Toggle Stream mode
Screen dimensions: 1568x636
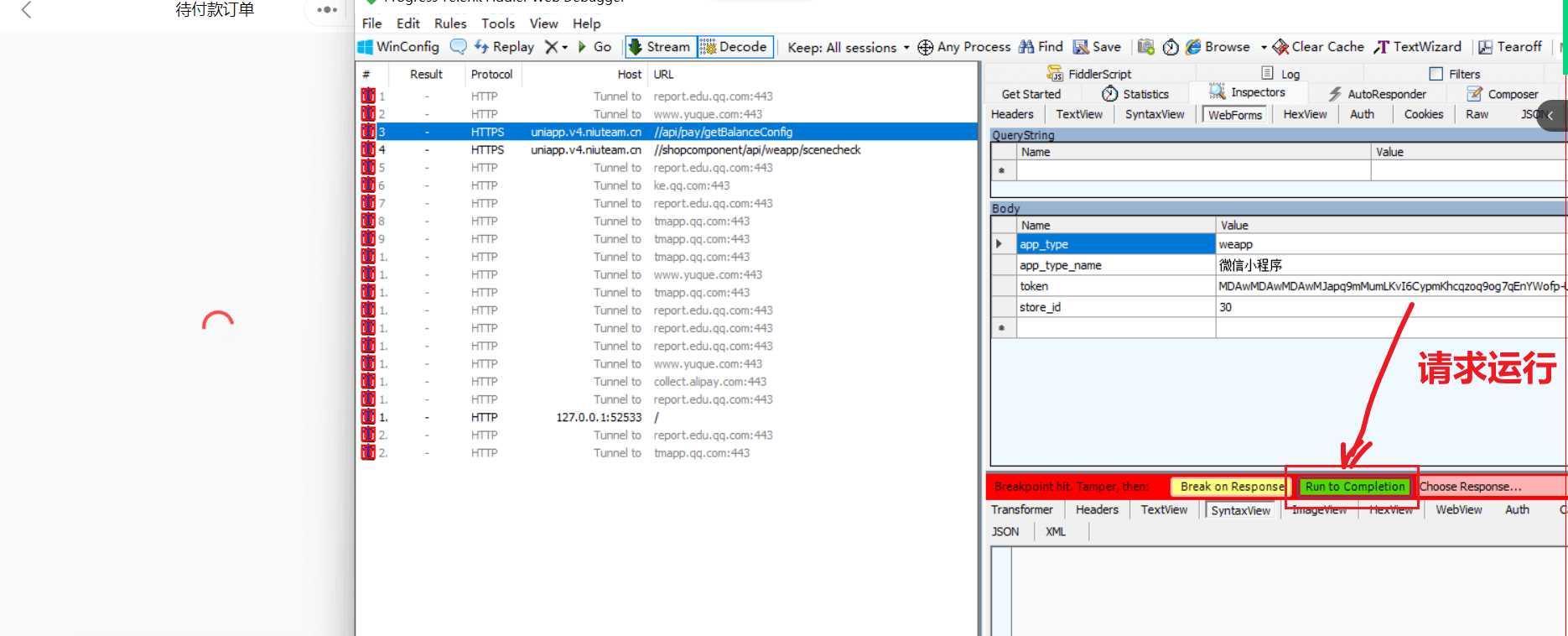pyautogui.click(x=661, y=47)
